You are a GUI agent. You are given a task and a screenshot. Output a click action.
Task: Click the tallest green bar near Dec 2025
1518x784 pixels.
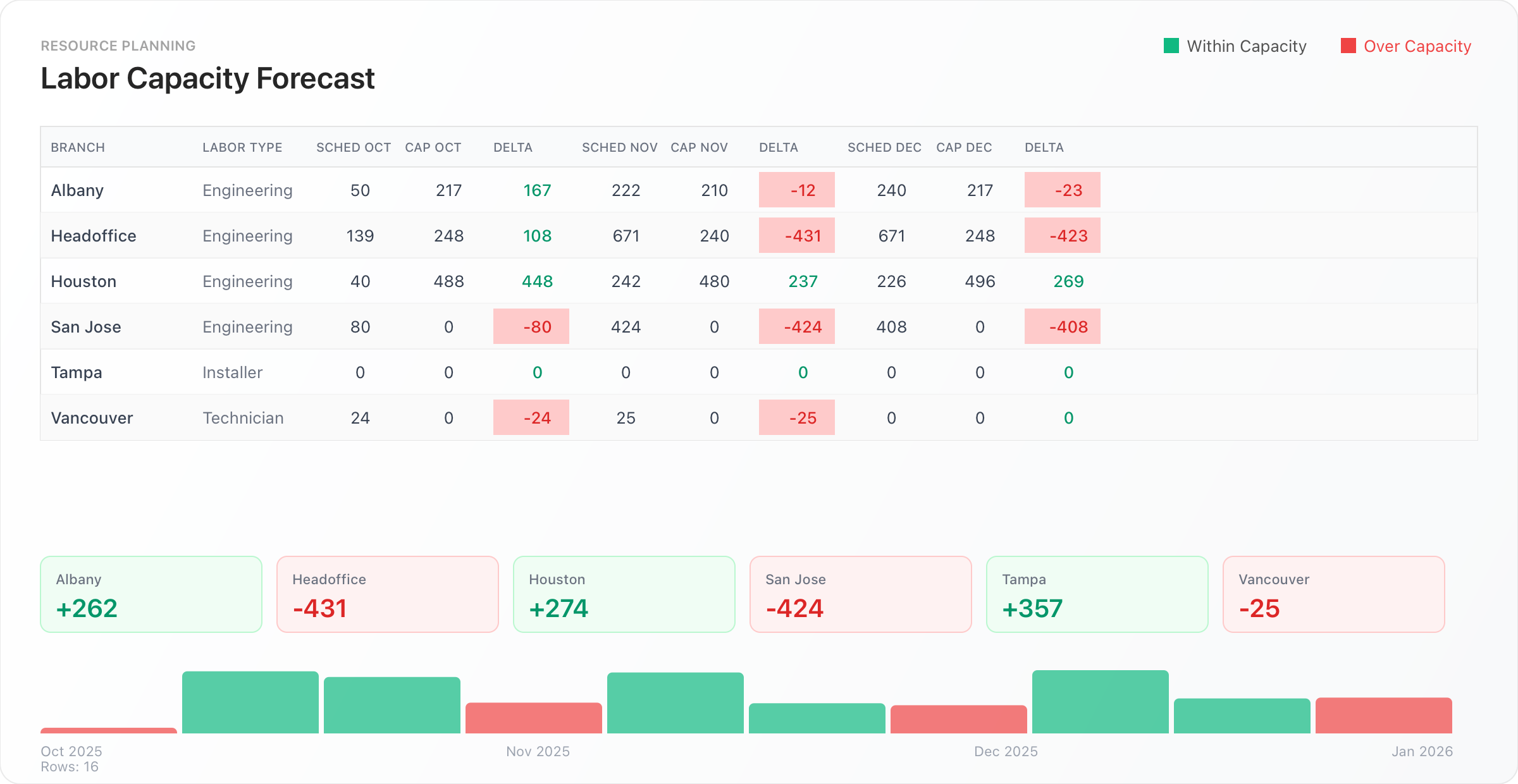[x=1101, y=702]
